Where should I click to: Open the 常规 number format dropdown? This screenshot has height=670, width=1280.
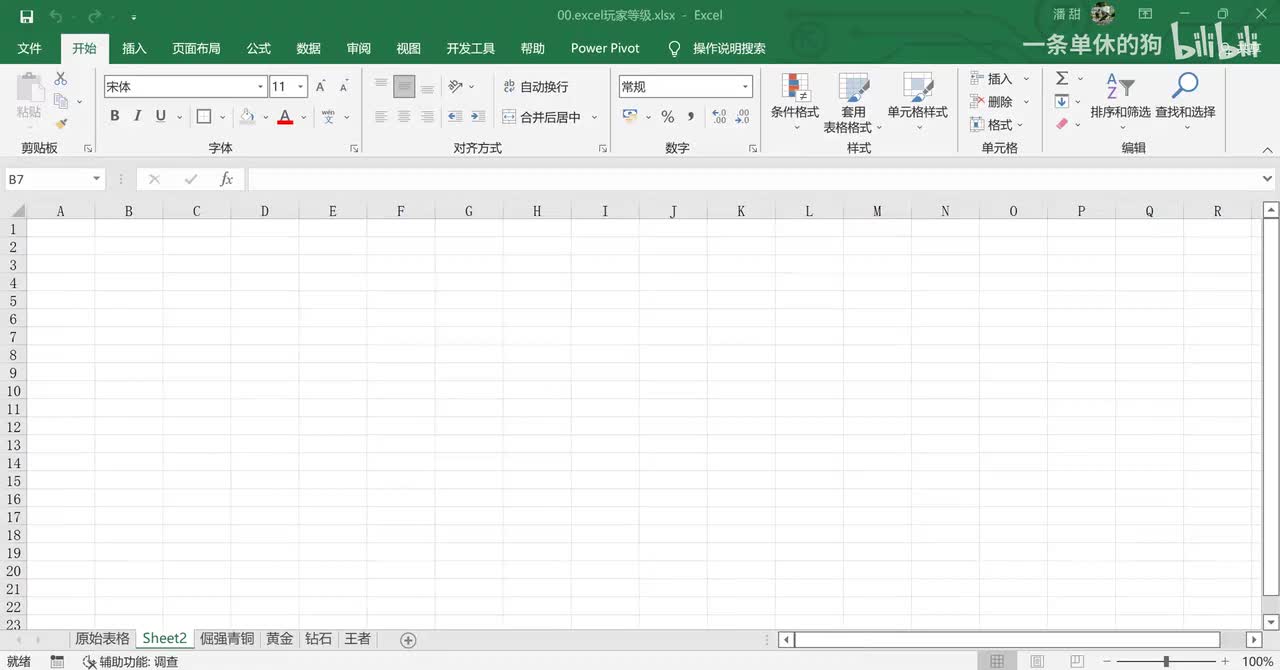745,87
